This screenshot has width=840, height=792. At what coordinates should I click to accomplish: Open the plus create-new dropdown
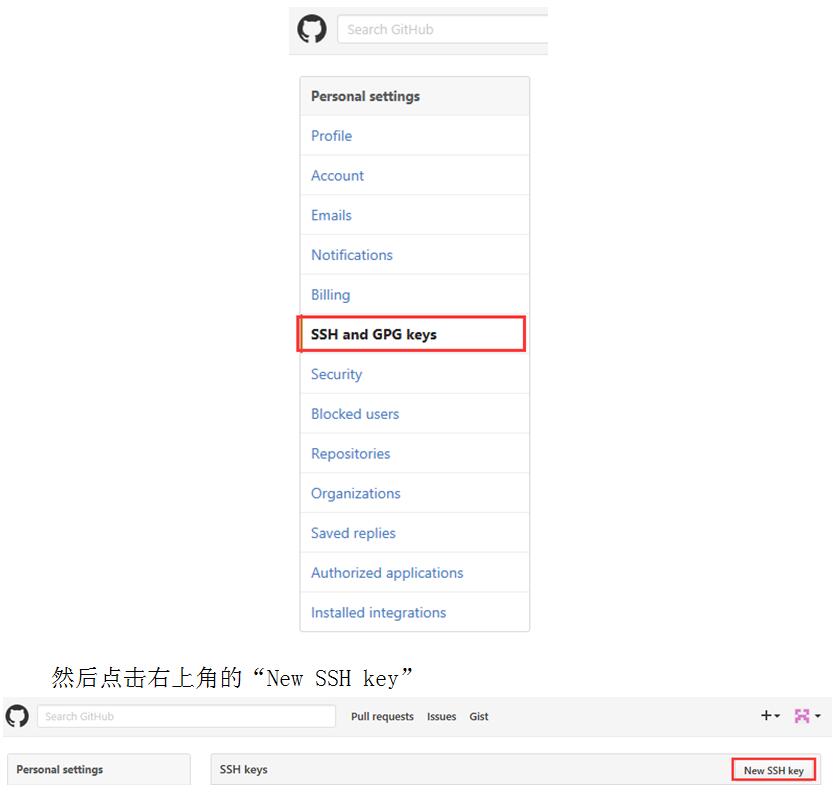pyautogui.click(x=770, y=716)
